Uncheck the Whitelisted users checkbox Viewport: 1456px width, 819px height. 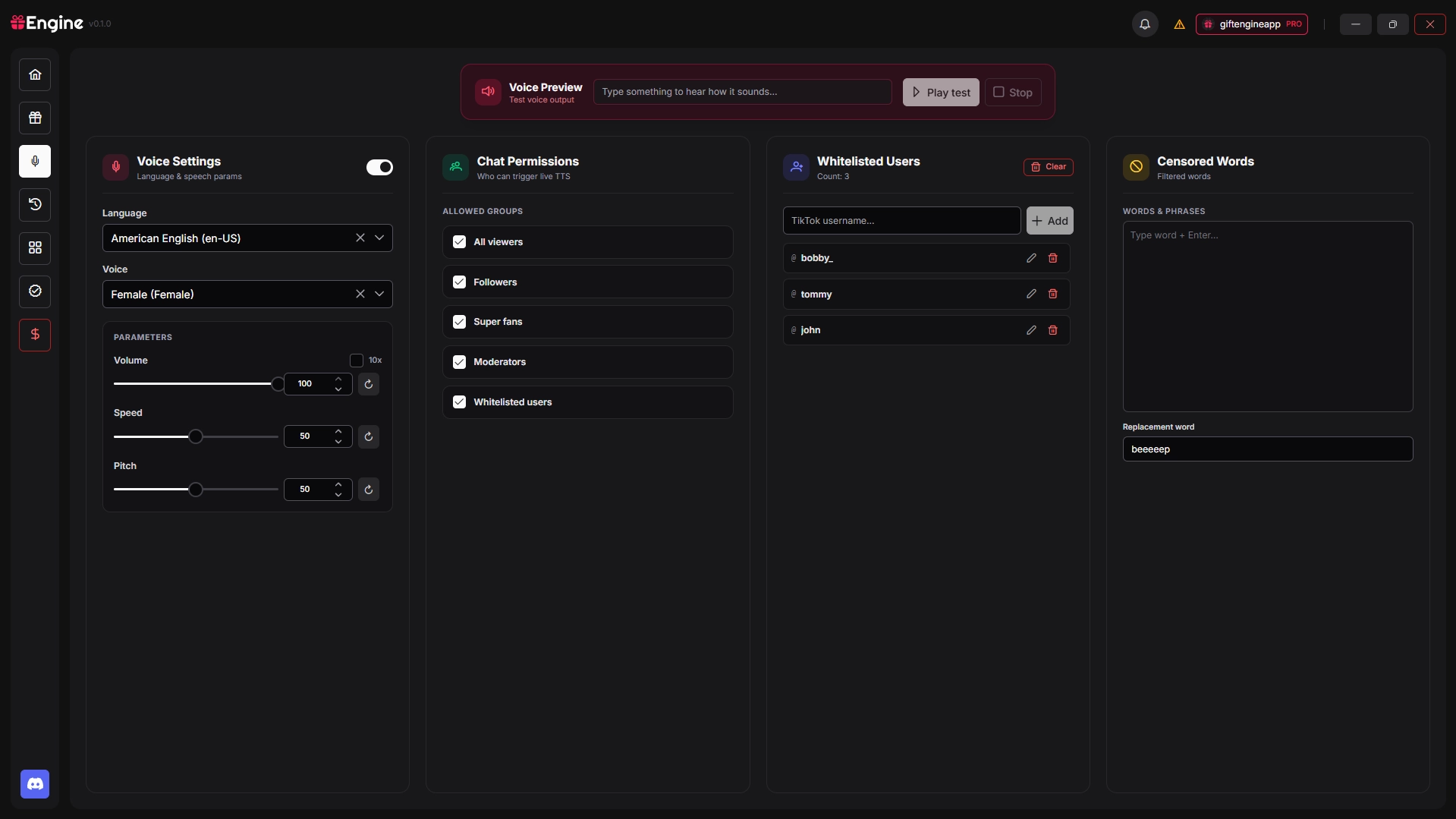click(459, 402)
